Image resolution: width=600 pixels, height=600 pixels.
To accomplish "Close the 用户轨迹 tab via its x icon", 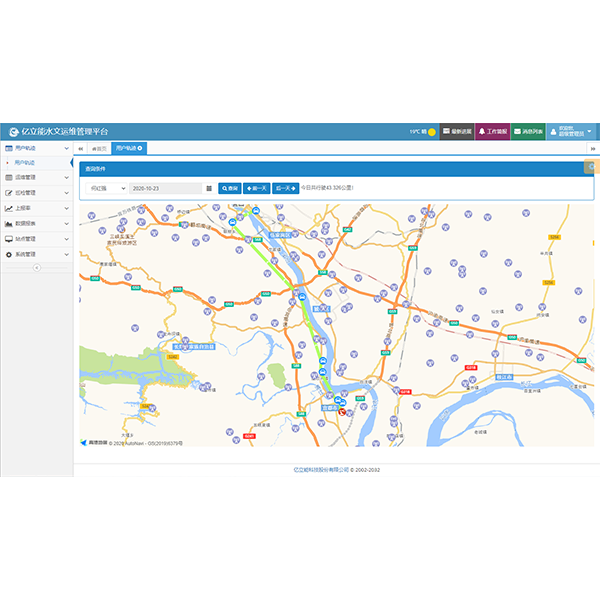I will [140, 148].
